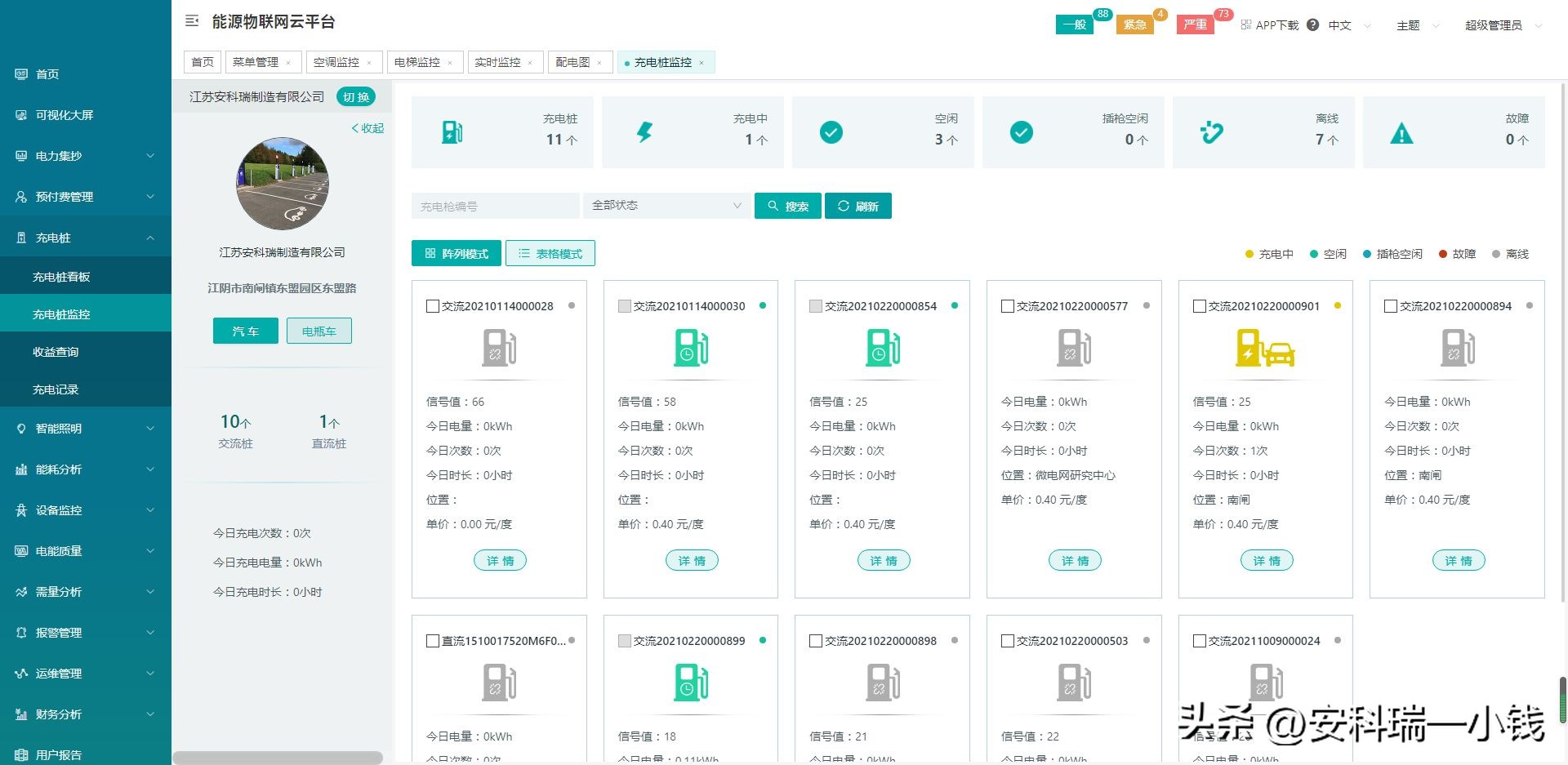Open the 全部状态 status dropdown
Screen dimensions: 1568x765
tap(666, 206)
